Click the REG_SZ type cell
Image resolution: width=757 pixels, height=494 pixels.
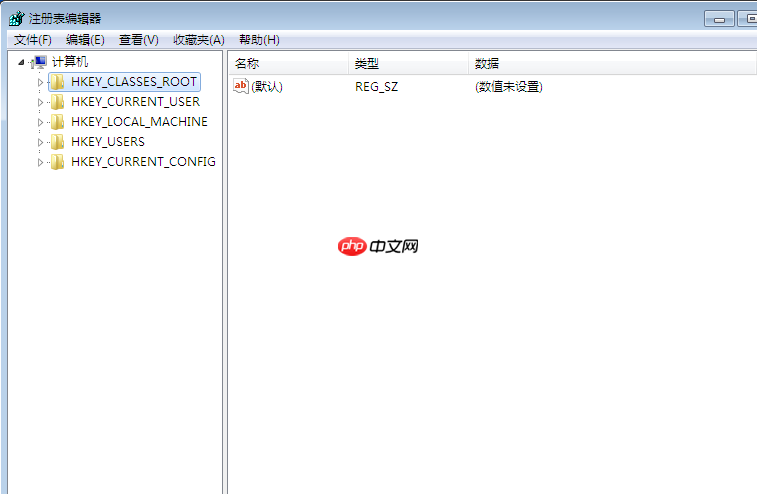377,87
